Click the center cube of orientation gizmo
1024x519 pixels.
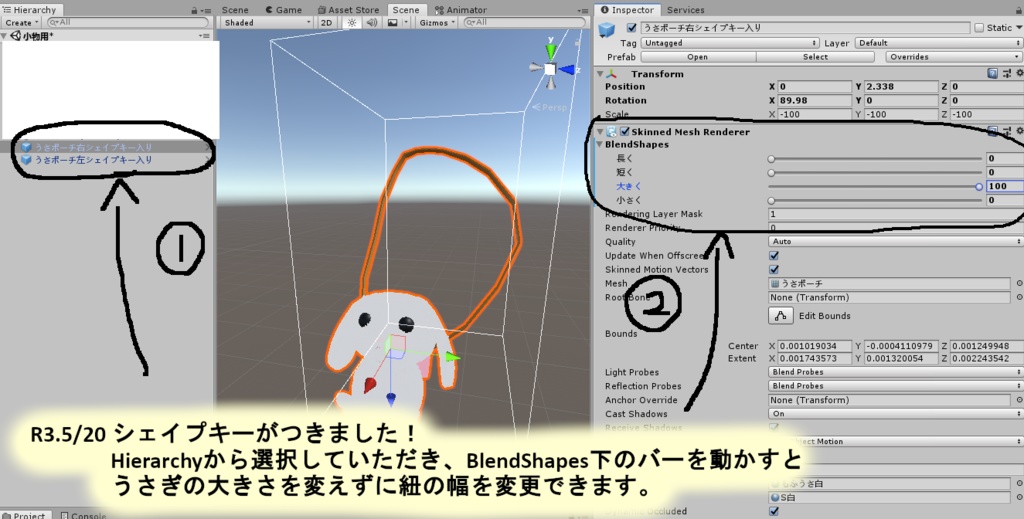[551, 69]
